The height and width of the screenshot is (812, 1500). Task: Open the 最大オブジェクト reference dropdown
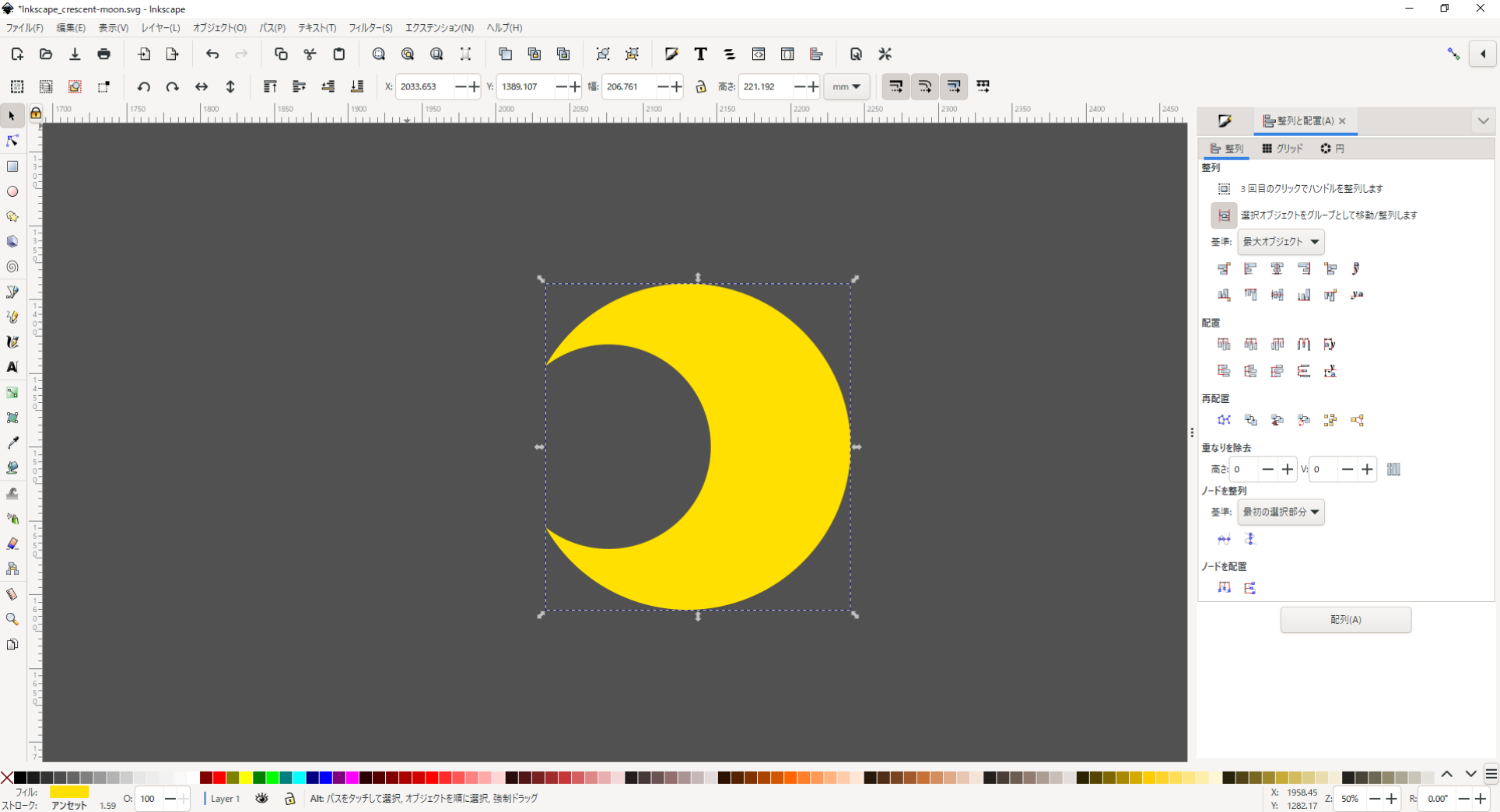click(1281, 242)
